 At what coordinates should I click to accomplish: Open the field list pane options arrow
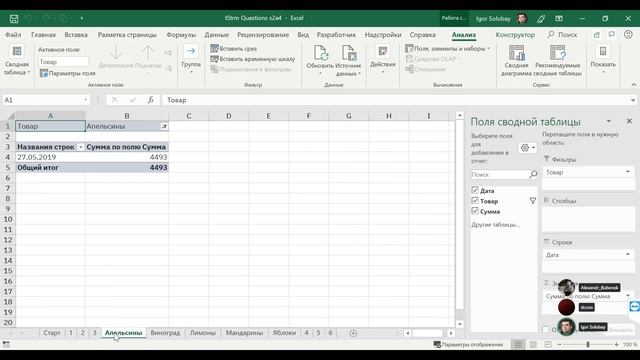tap(609, 122)
